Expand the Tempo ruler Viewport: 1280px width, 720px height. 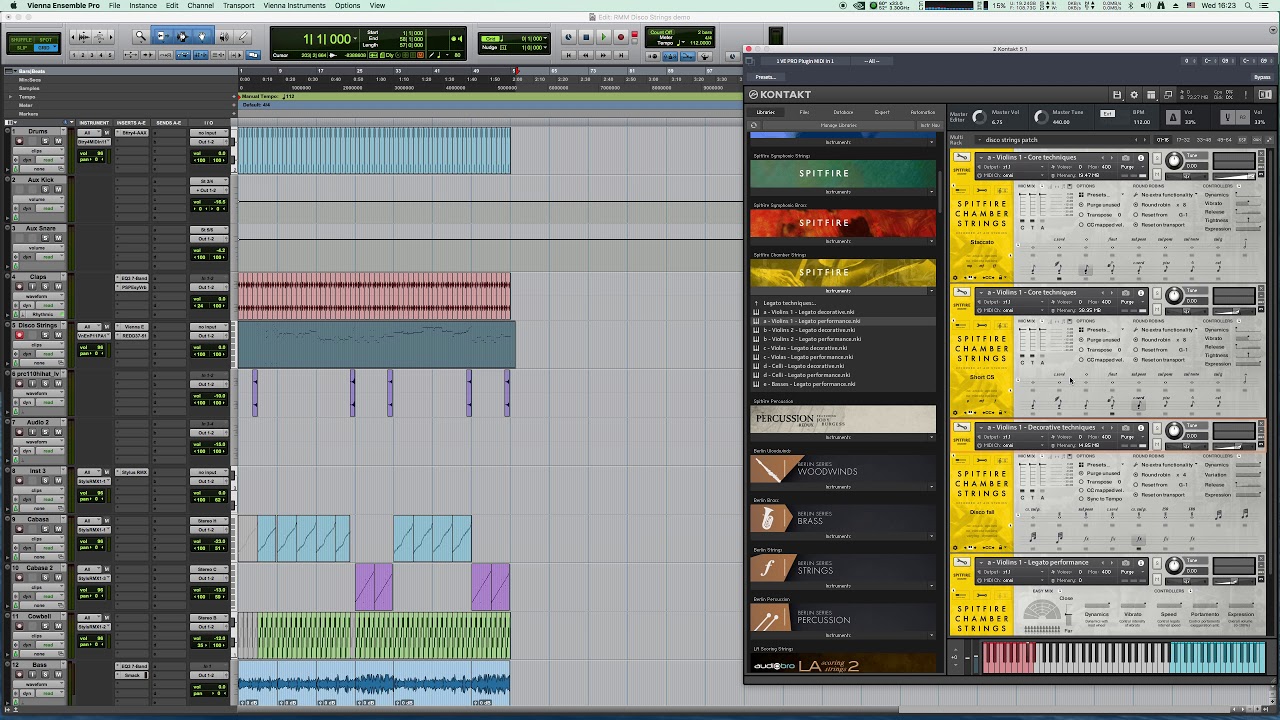coord(11,97)
